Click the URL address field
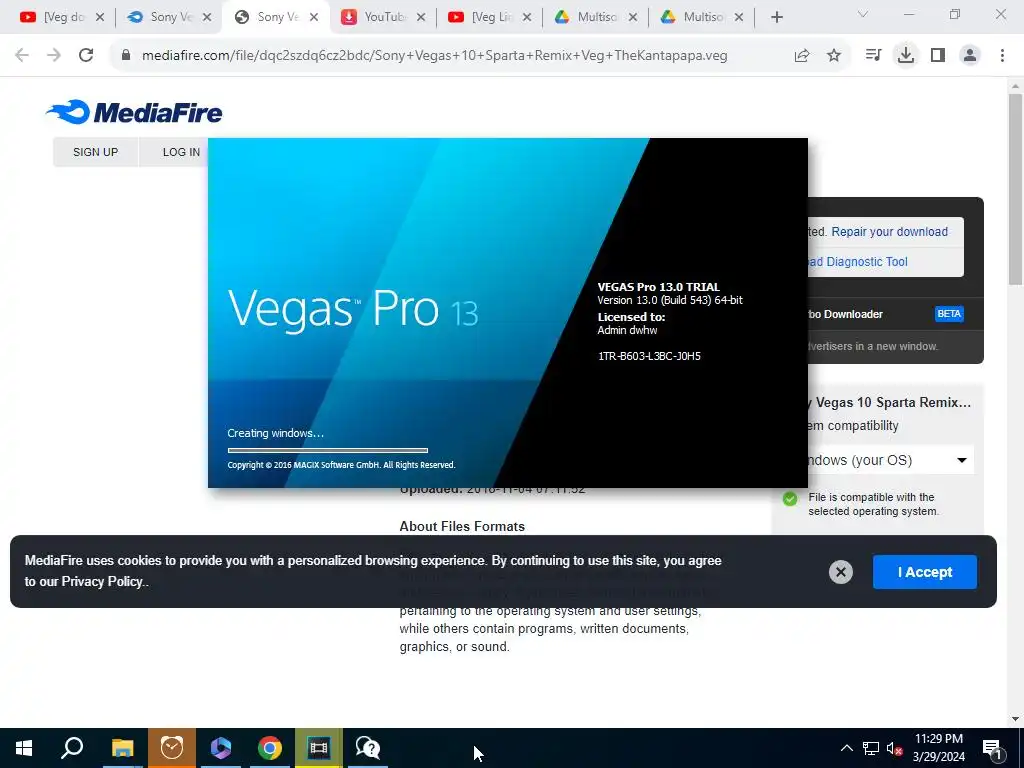Image resolution: width=1024 pixels, height=768 pixels. click(x=434, y=56)
